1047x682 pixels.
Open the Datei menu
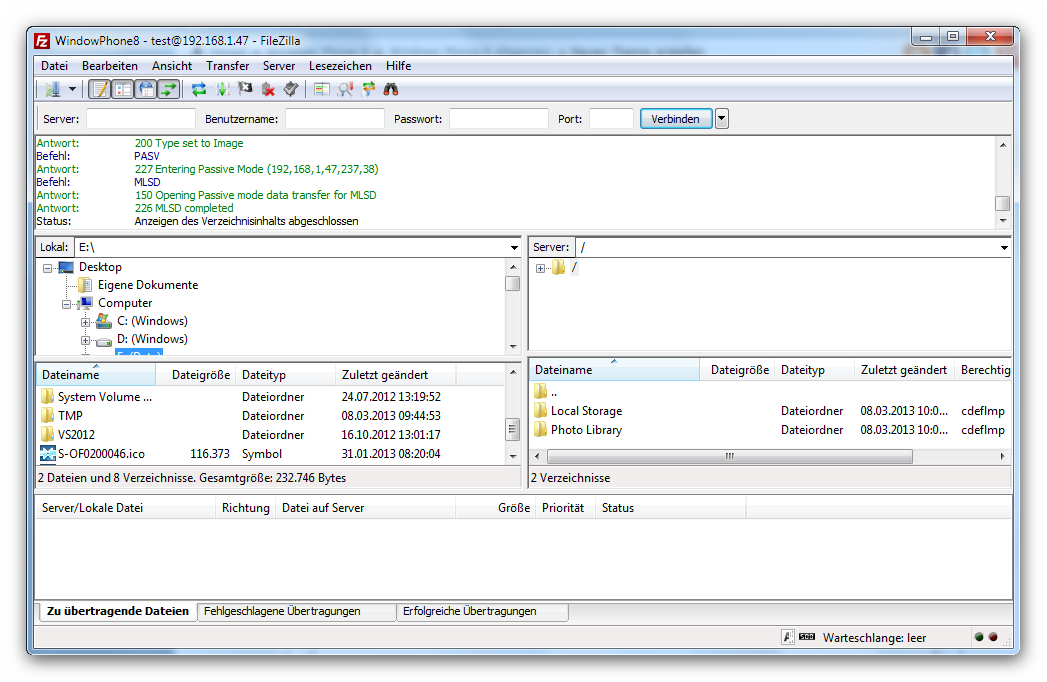pyautogui.click(x=54, y=65)
